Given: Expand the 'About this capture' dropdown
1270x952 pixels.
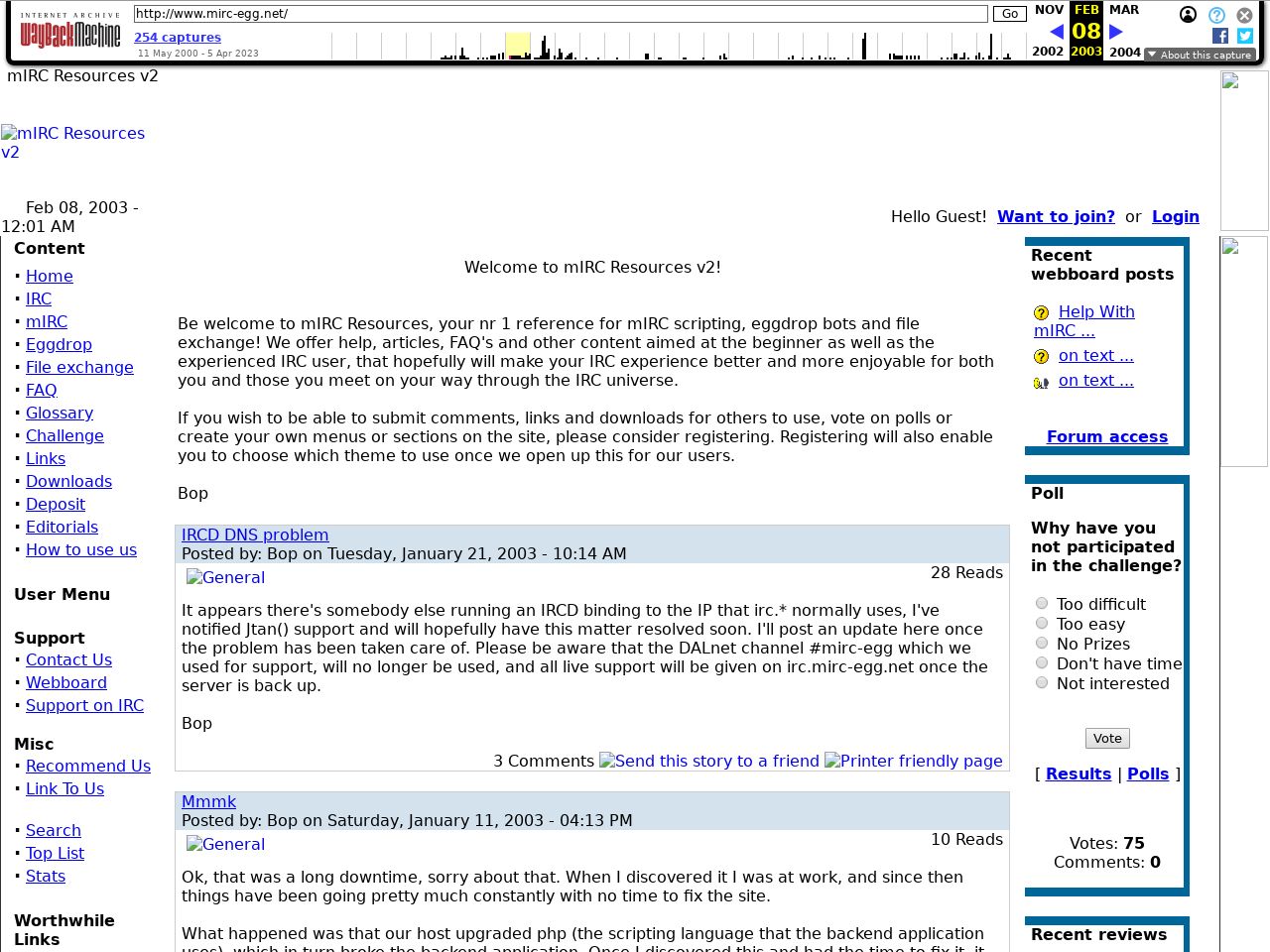Looking at the screenshot, I should (1199, 56).
